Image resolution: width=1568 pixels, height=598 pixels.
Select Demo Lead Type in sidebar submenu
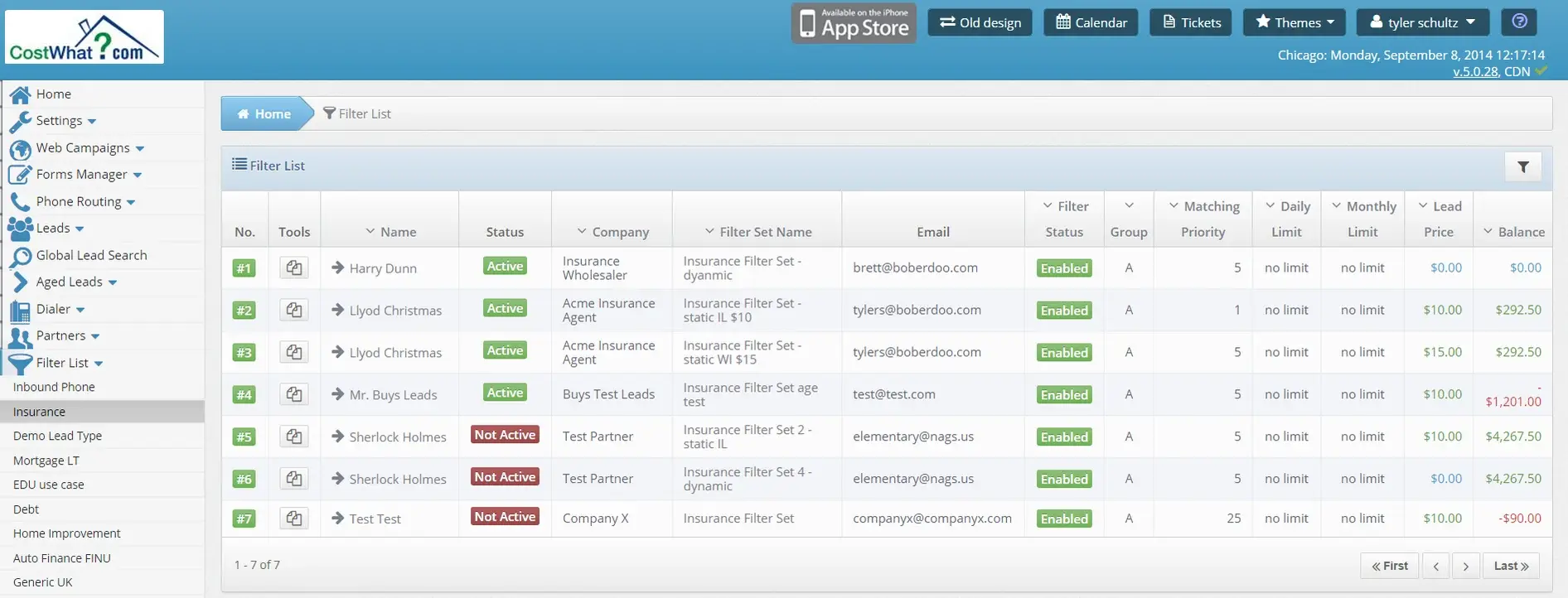click(x=57, y=436)
